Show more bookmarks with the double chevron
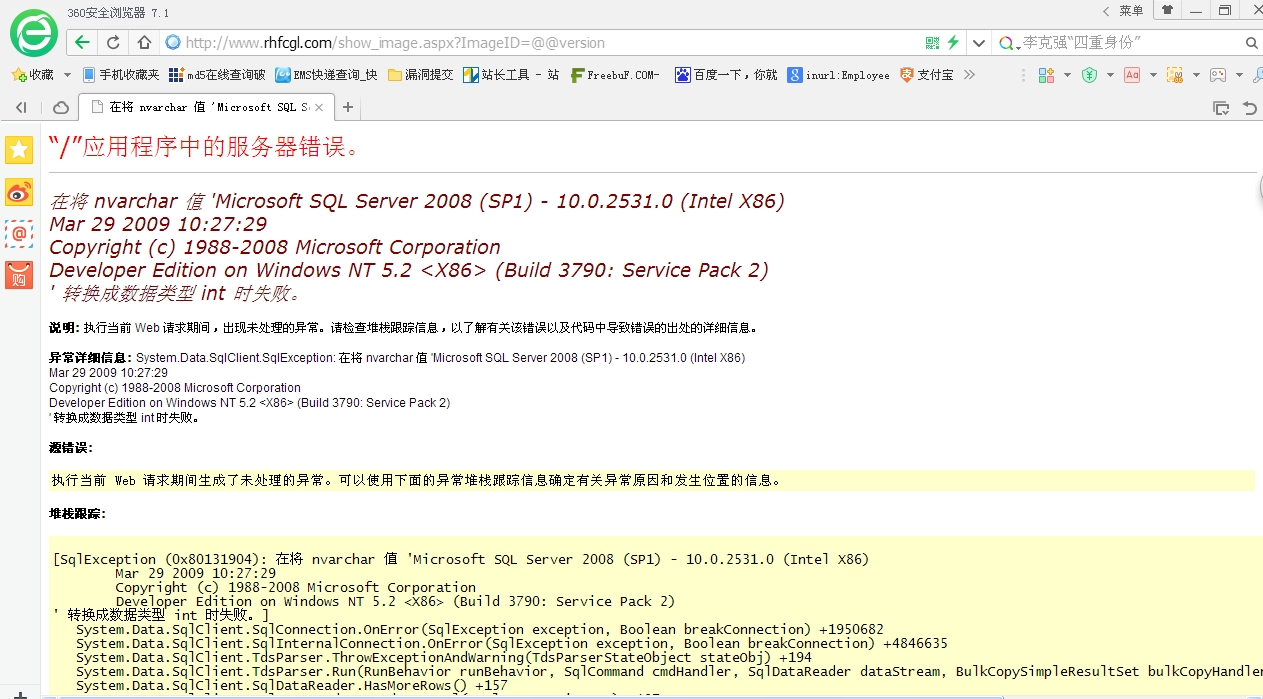1263x699 pixels. (x=968, y=75)
